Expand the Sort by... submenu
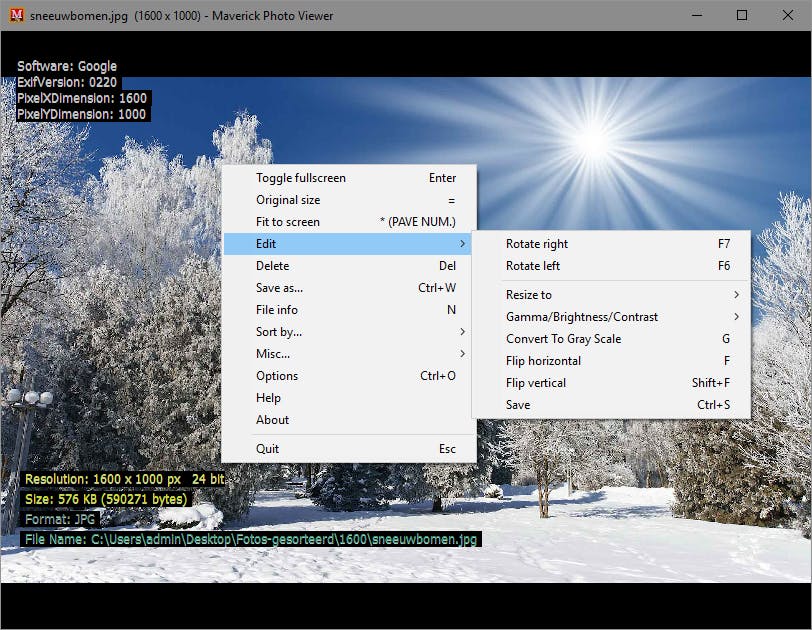The height and width of the screenshot is (630, 812). coord(349,332)
